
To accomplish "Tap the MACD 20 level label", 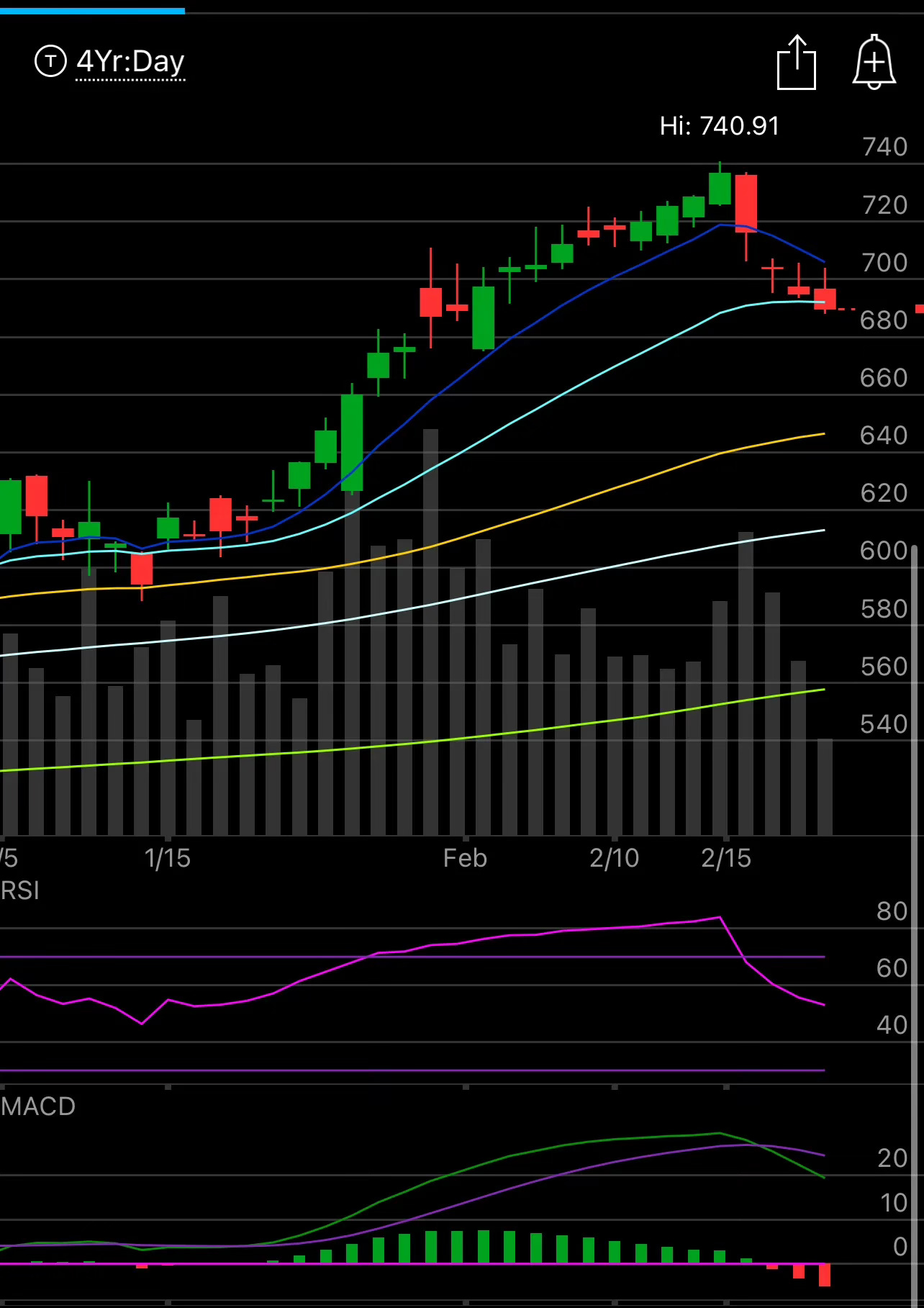I will point(892,1158).
